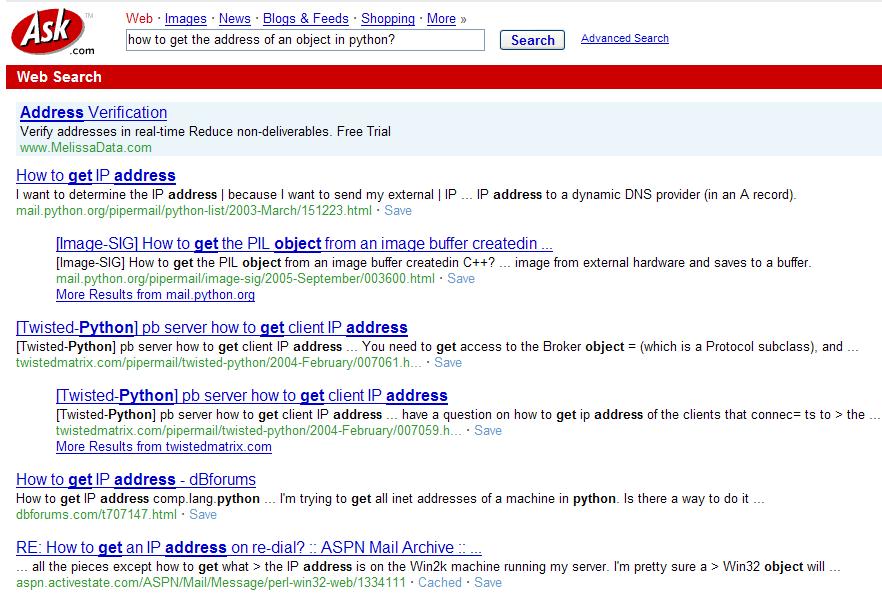This screenshot has height=597, width=882.
Task: Go to Shopping search tab
Action: (387, 18)
